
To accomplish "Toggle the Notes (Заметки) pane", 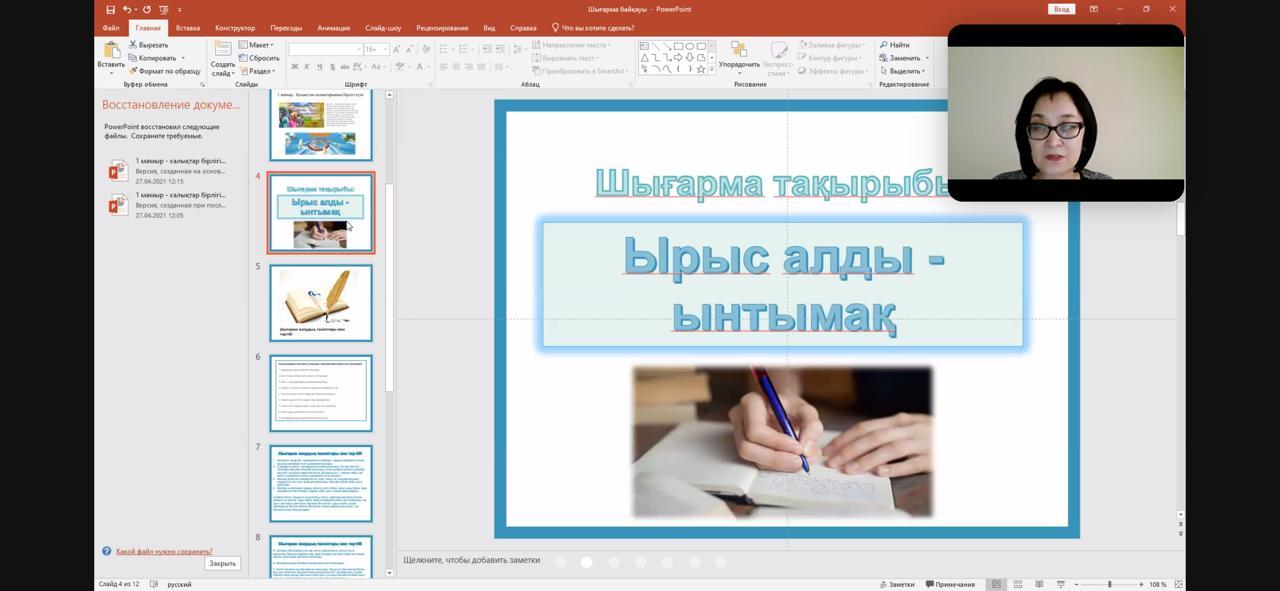I will pos(896,584).
